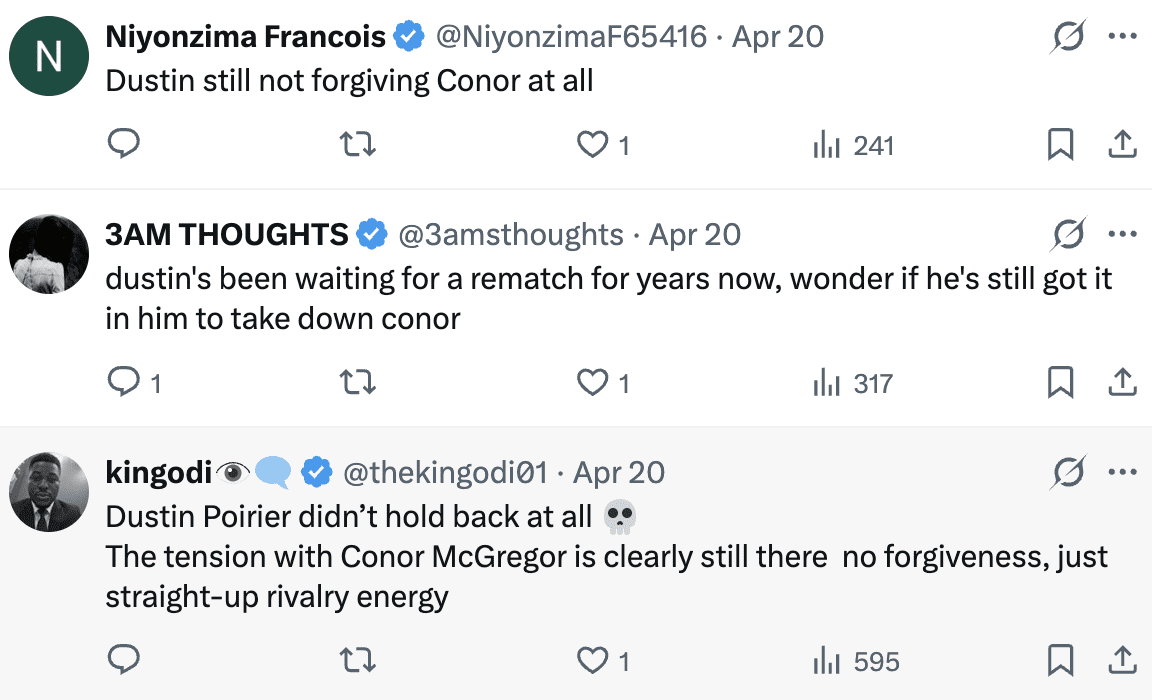
Task: Open more options for Niyonzima Francois's tweet
Action: click(x=1123, y=37)
